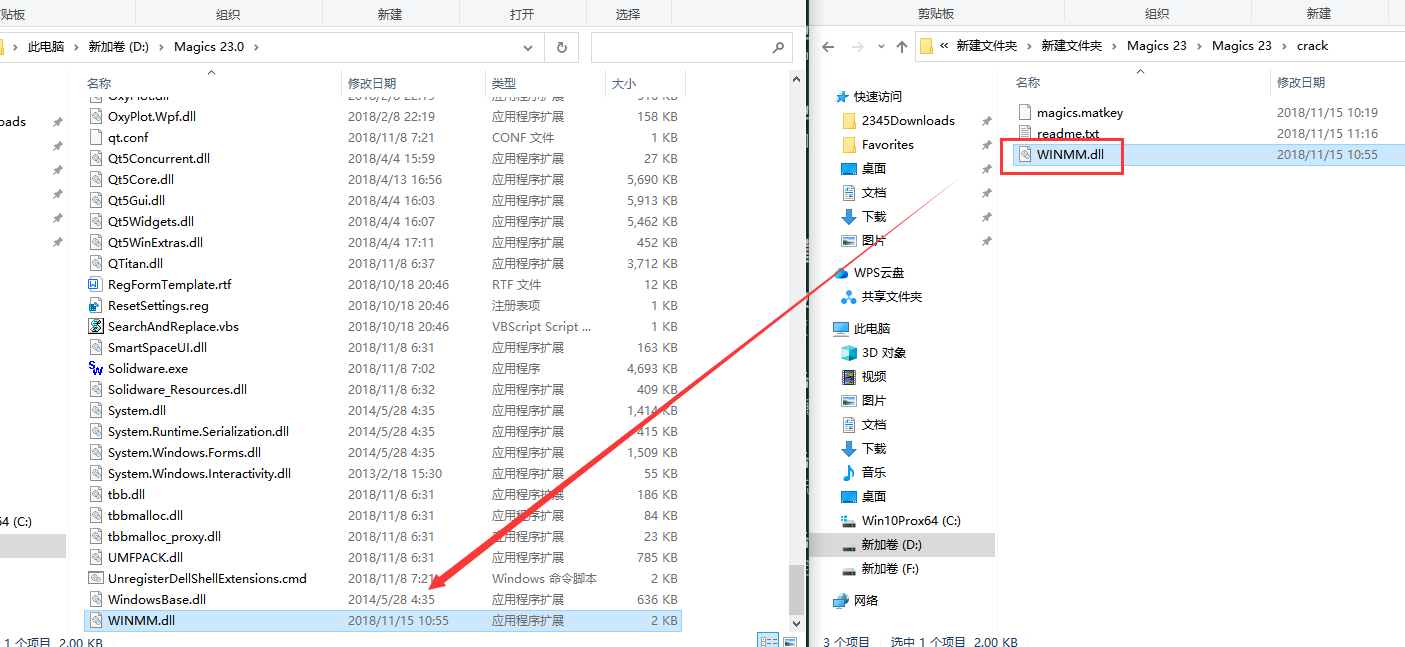Viewport: 1405px width, 647px height.
Task: Click the RegFormTemplate.rtf document icon
Action: [x=96, y=284]
